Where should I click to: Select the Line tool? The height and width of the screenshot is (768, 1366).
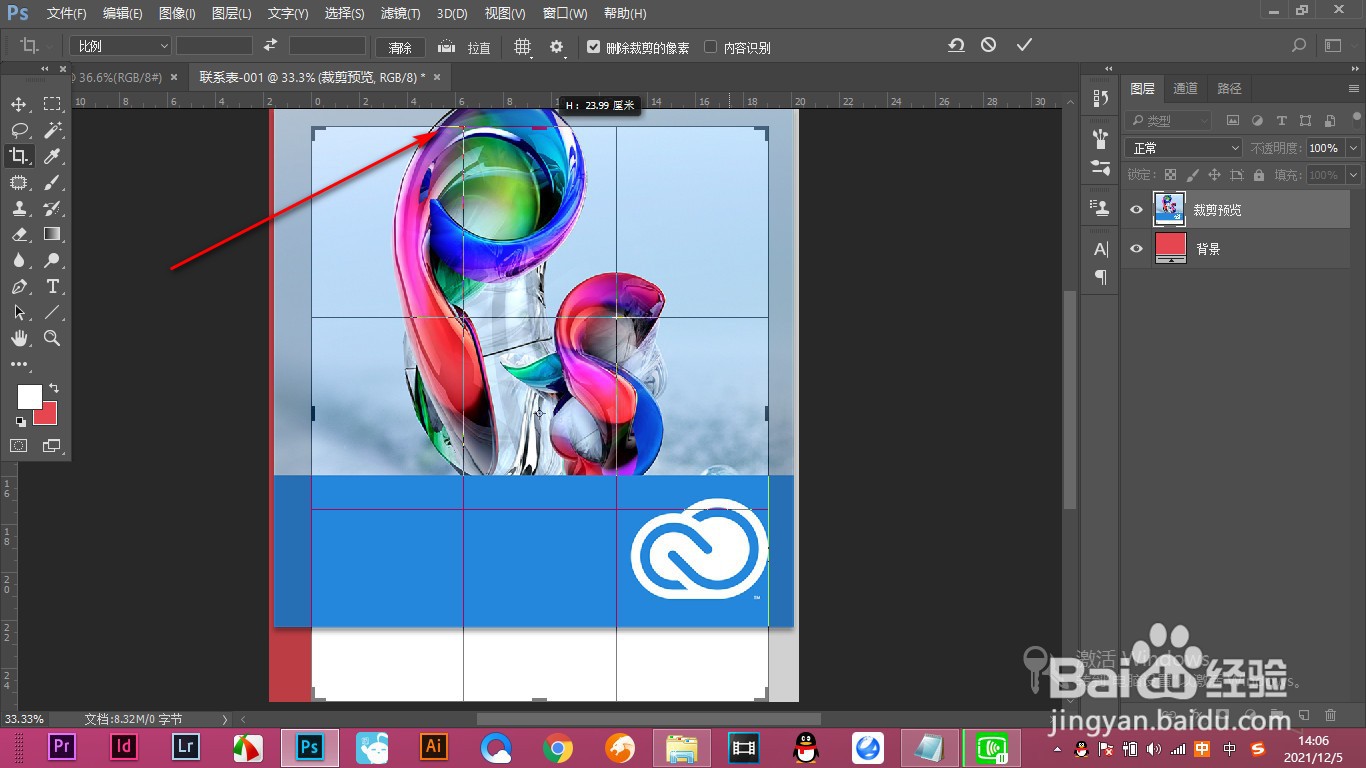pyautogui.click(x=52, y=312)
